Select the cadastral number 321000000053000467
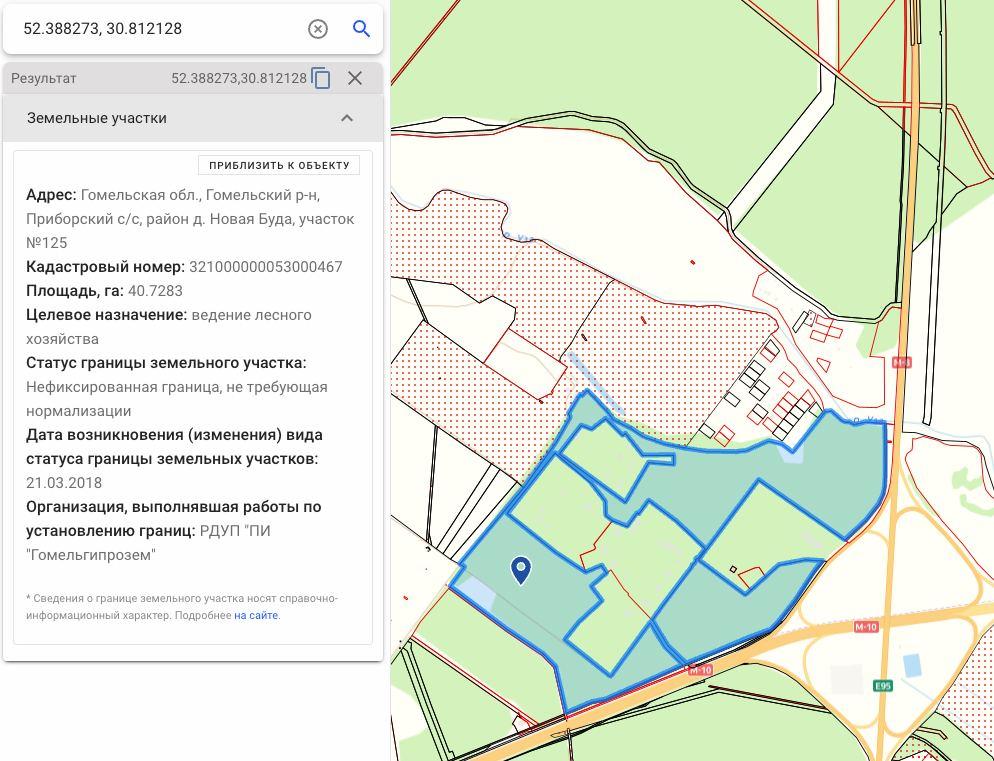 click(x=265, y=267)
